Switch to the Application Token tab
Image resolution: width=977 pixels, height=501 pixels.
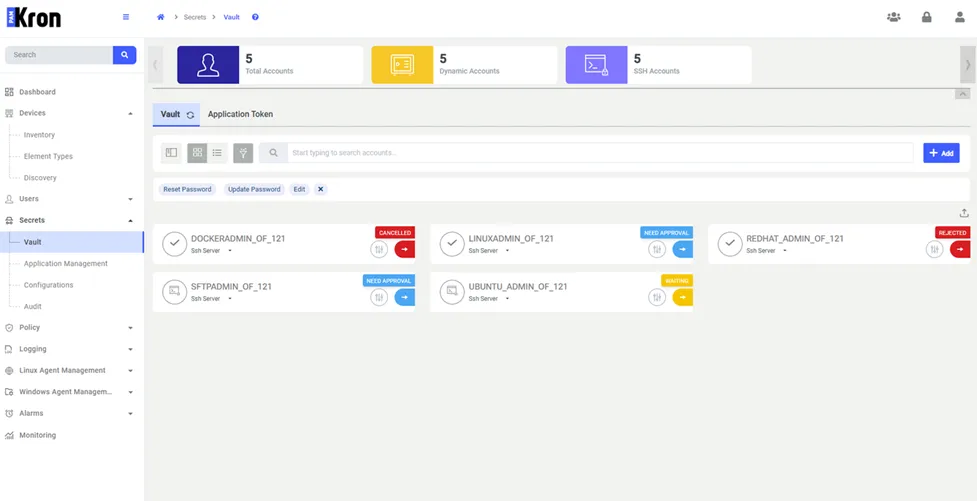240,115
